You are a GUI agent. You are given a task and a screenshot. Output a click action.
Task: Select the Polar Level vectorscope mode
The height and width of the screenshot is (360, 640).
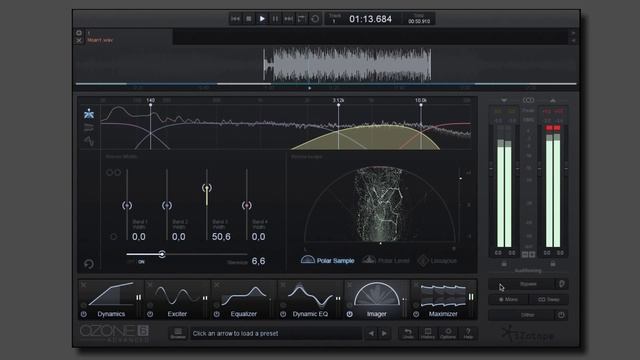[386, 260]
